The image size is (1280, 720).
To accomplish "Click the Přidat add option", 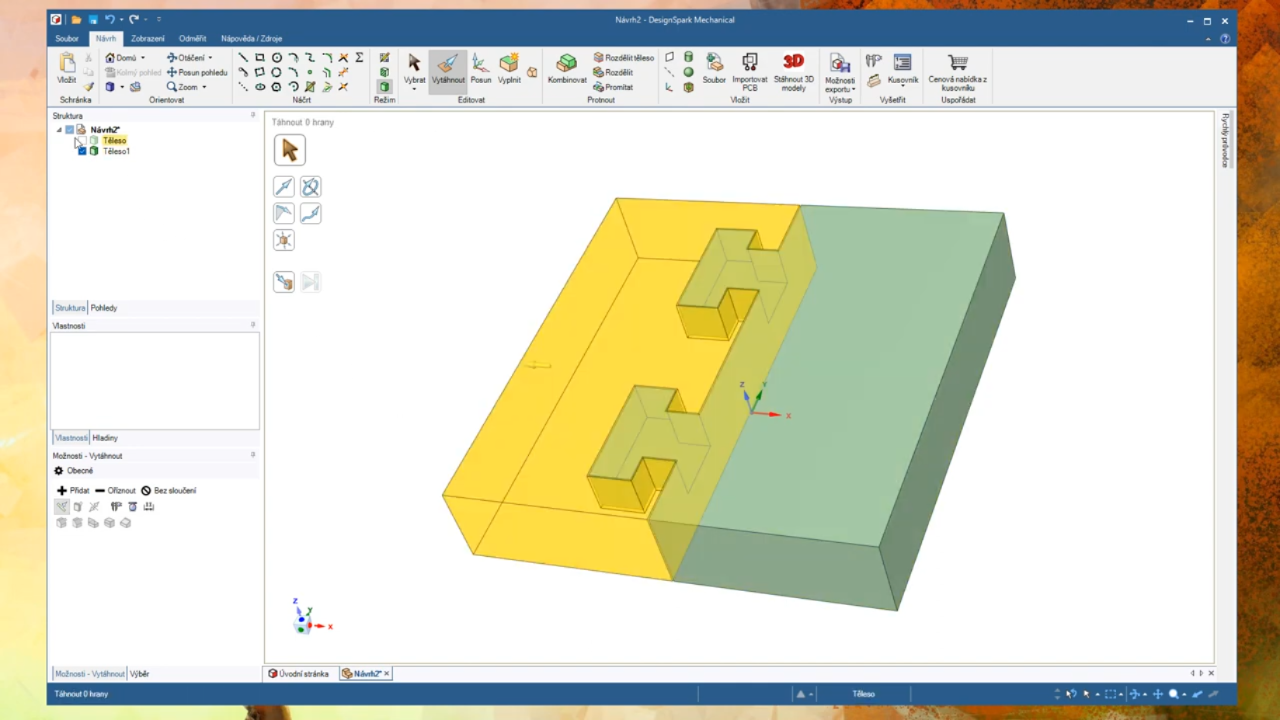I will [73, 491].
